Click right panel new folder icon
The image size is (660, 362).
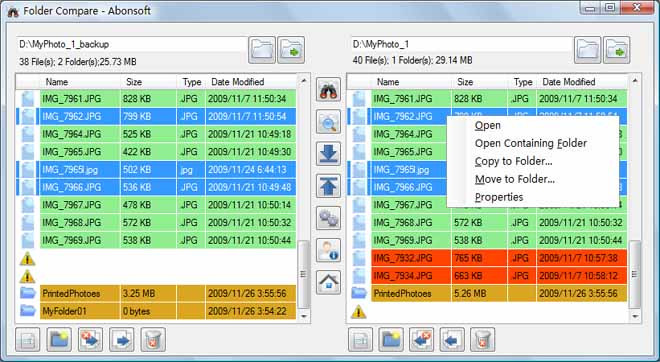point(391,340)
